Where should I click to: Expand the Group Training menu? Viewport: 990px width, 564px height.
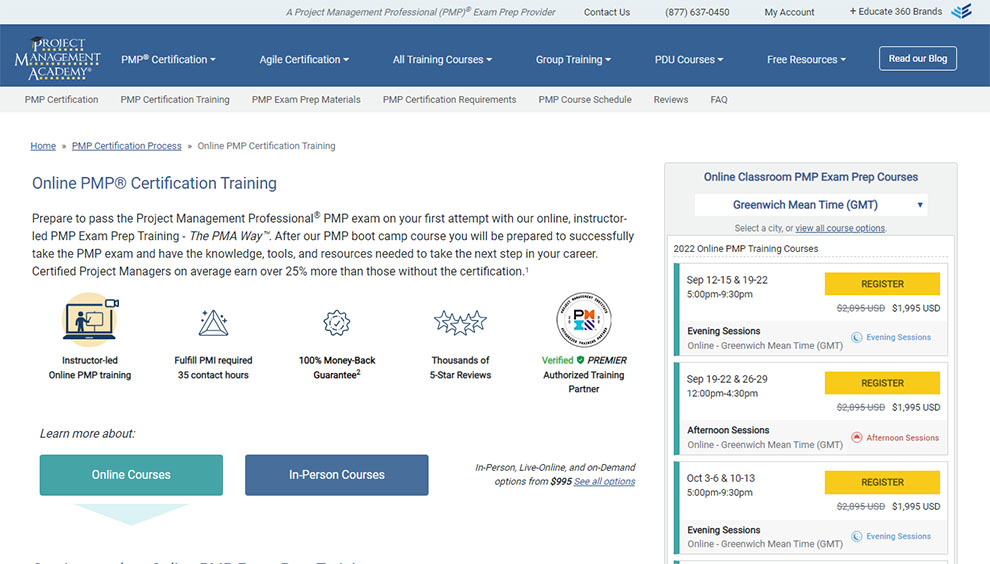(x=573, y=59)
